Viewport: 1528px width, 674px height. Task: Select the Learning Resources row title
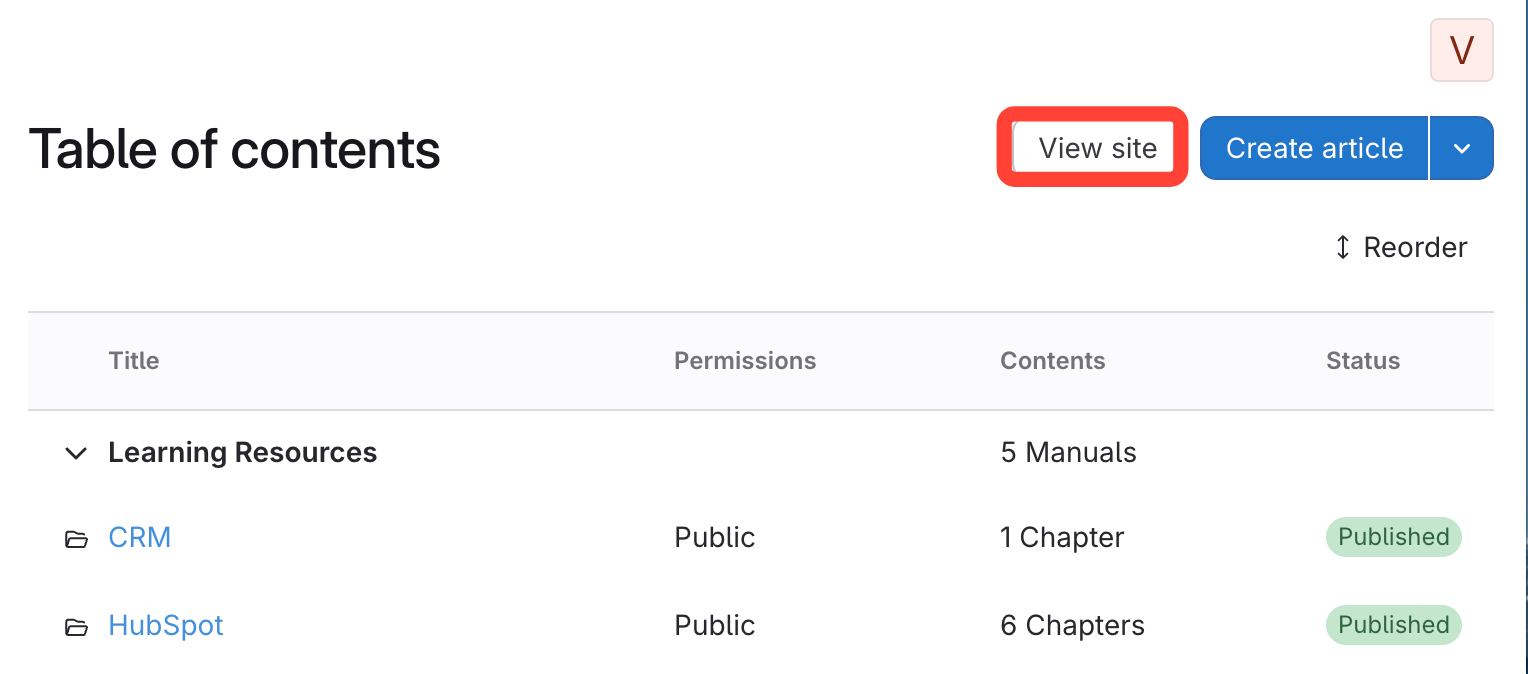pos(243,453)
